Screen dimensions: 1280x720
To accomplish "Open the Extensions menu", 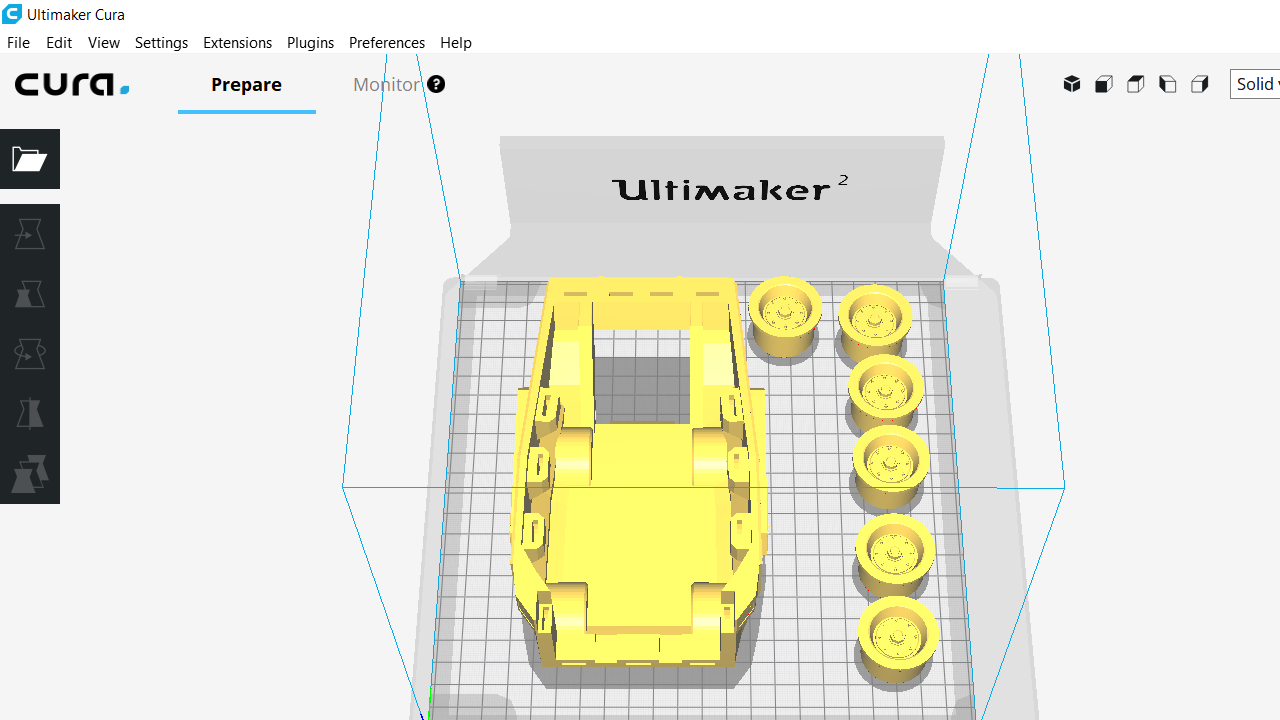I will coord(237,42).
